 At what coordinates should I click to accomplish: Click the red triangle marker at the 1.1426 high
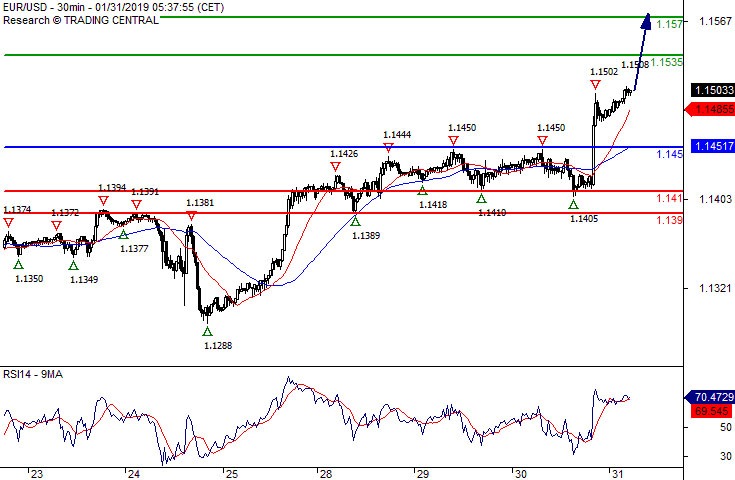click(x=335, y=167)
